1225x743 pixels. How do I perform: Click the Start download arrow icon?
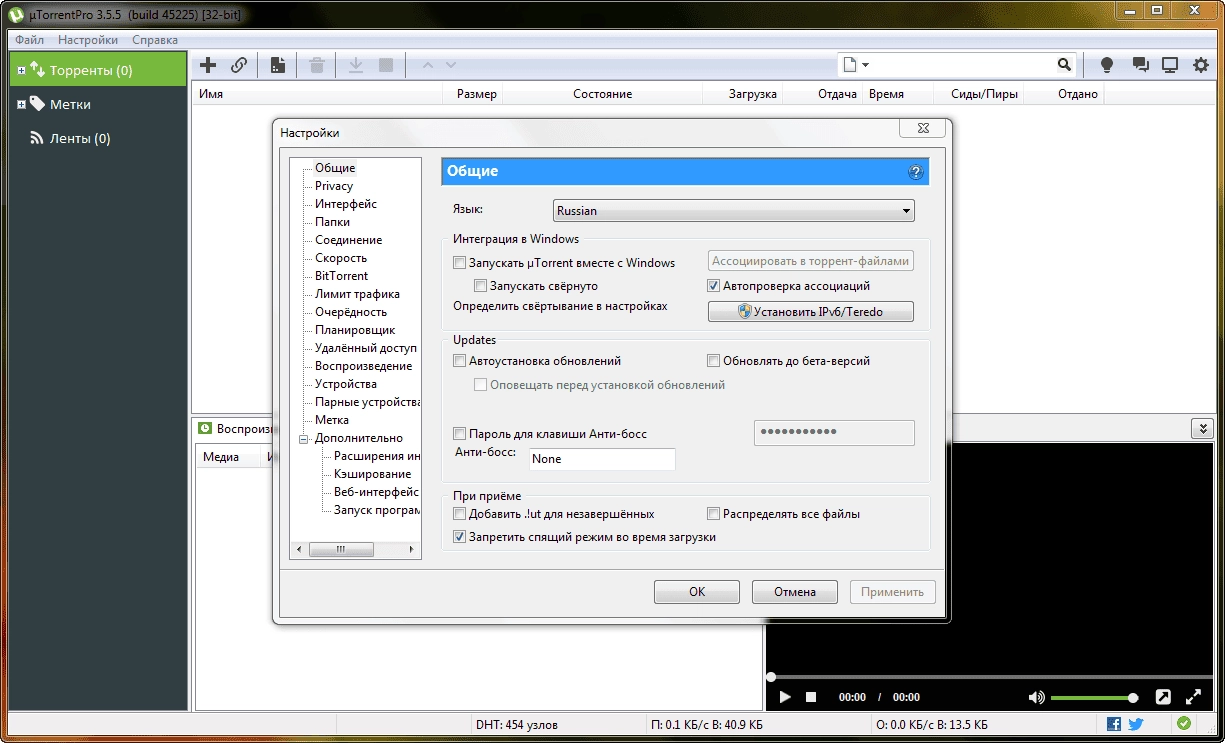tap(355, 65)
